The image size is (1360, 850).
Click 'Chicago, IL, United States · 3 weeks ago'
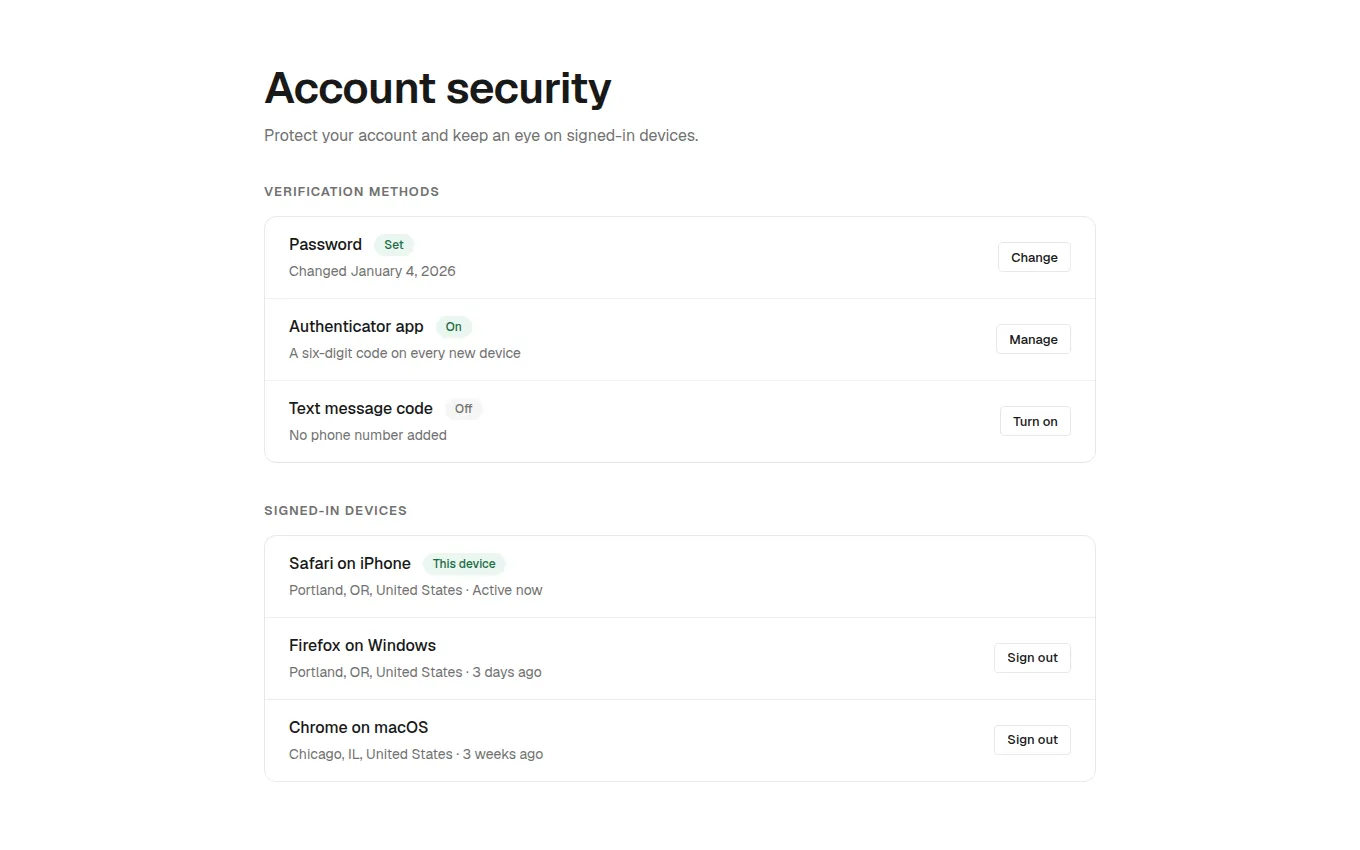416,754
